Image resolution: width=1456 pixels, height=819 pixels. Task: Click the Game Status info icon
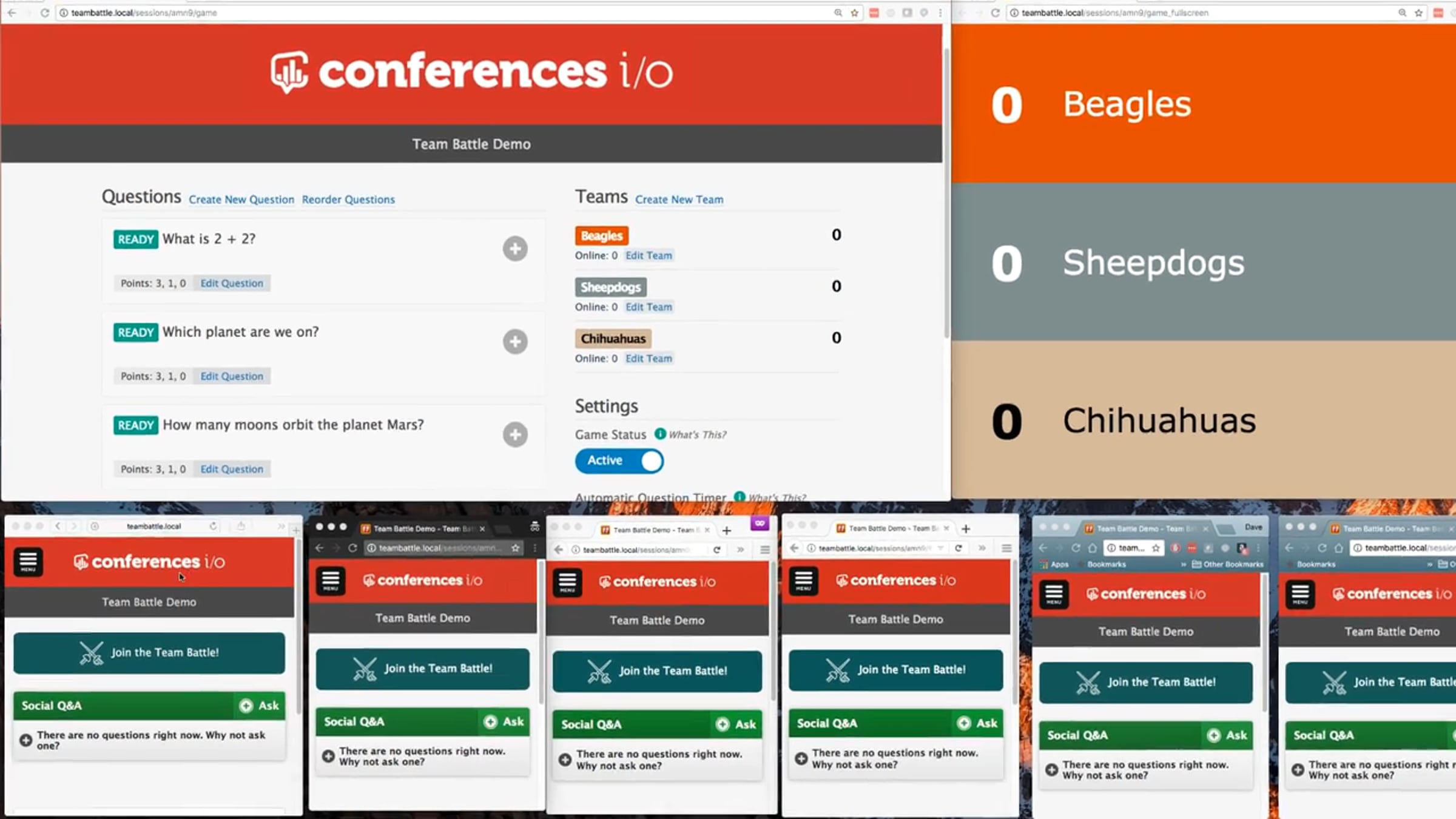click(660, 434)
